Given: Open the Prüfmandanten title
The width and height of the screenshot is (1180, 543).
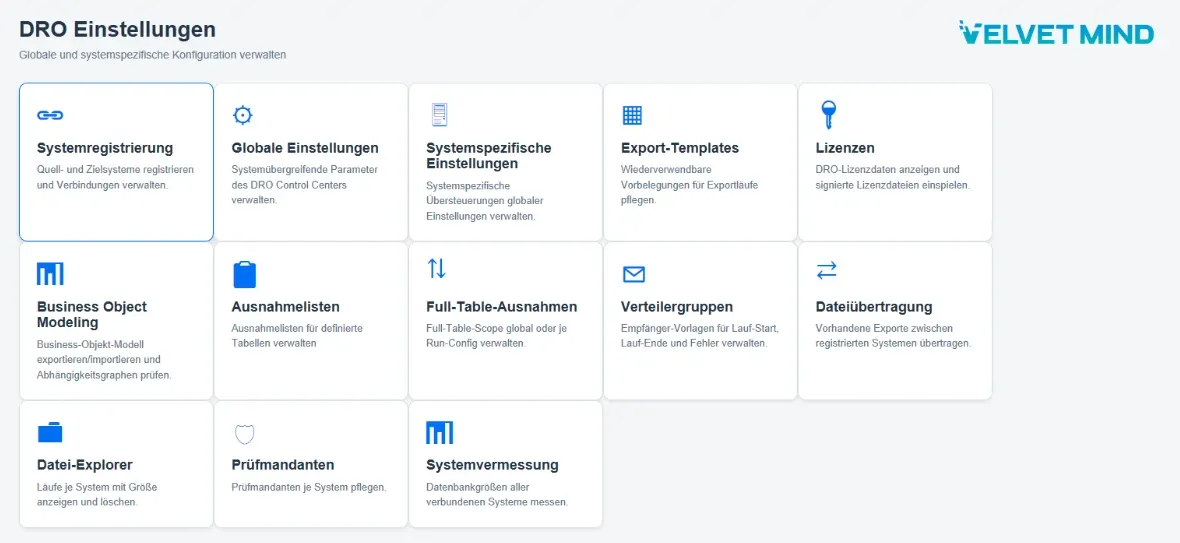Looking at the screenshot, I should pyautogui.click(x=282, y=466).
